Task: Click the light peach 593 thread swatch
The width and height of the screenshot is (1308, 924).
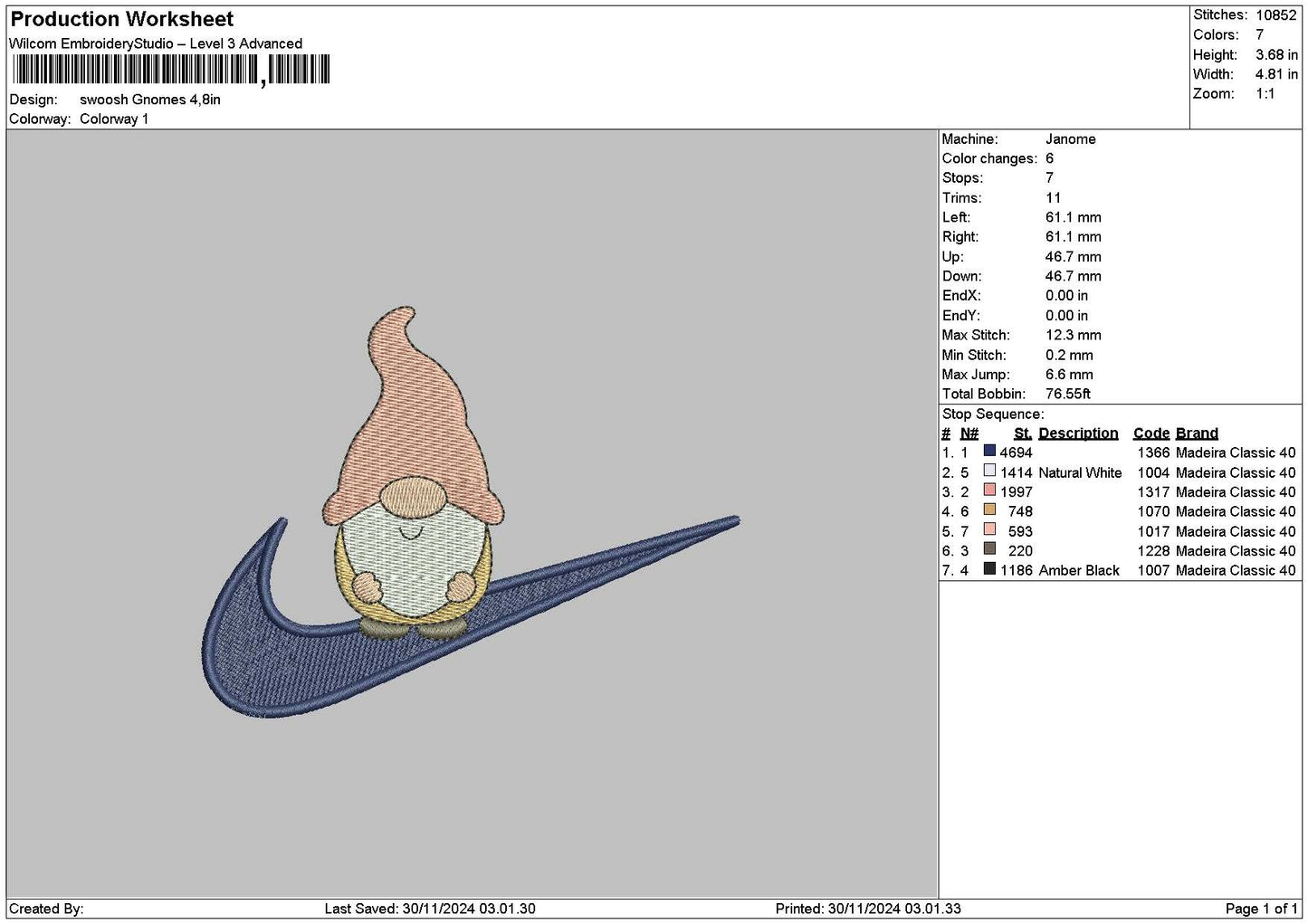Action: coord(989,529)
